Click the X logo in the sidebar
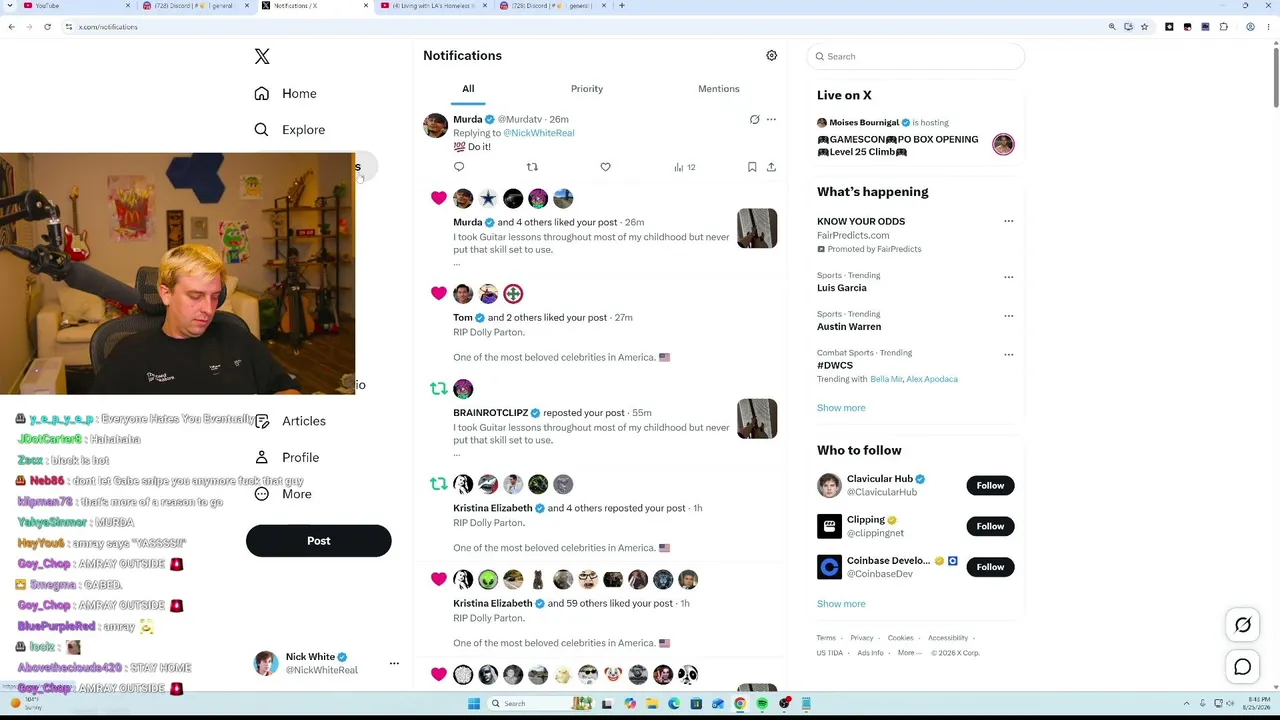The image size is (1280, 720). pos(262,57)
